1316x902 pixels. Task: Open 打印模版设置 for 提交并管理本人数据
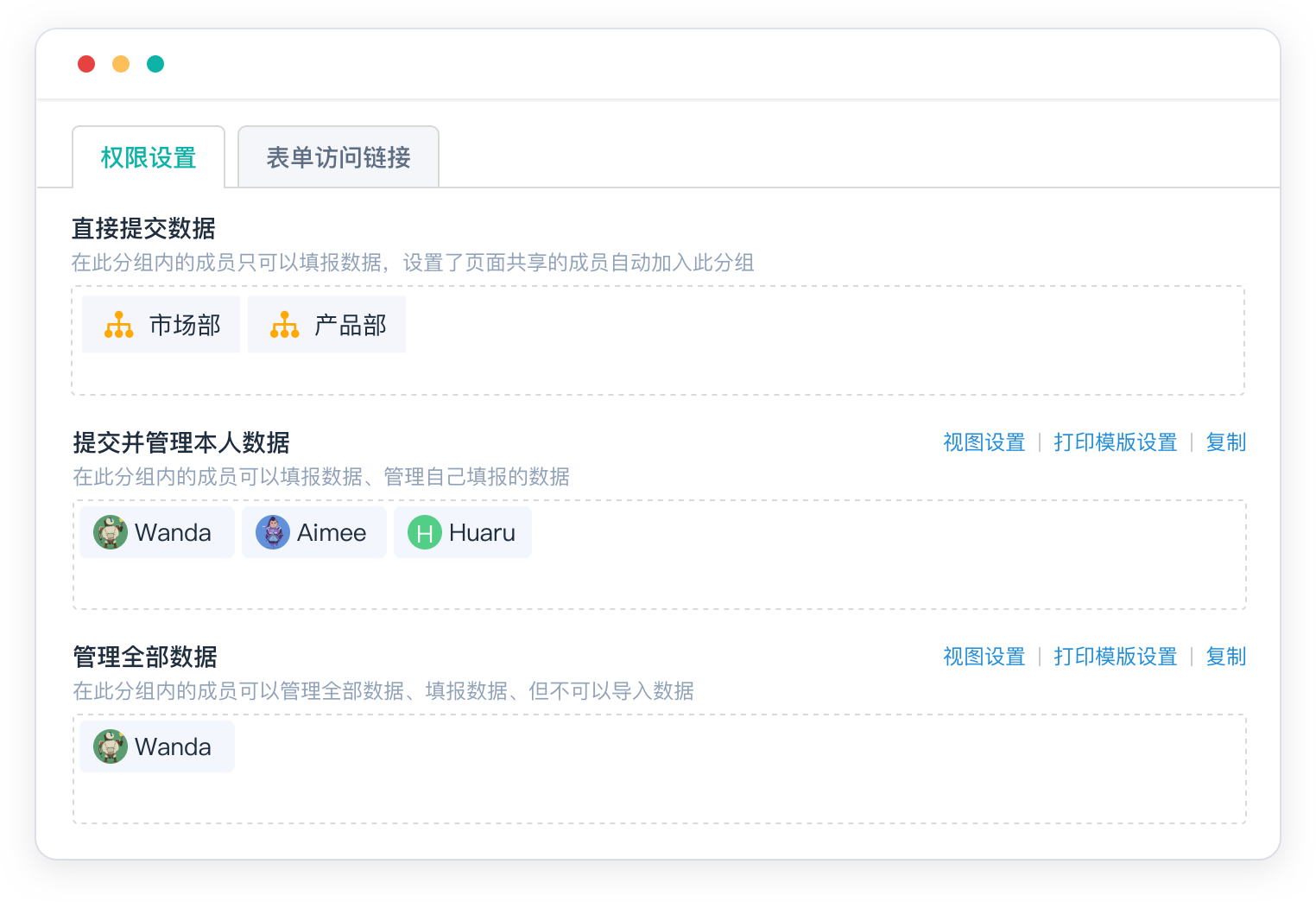[1115, 442]
